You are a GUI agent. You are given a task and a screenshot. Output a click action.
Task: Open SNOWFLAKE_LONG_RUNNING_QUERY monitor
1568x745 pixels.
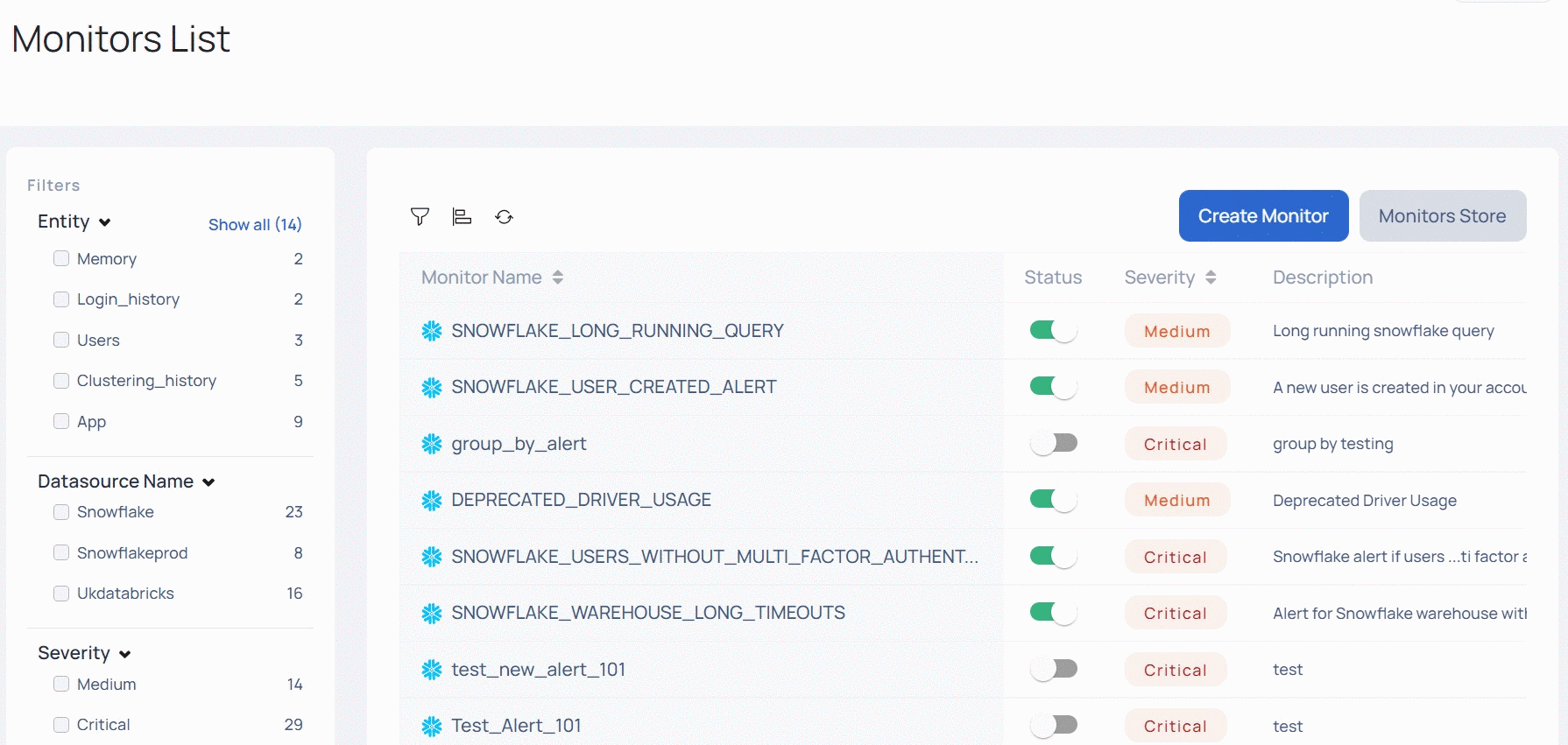(x=618, y=331)
